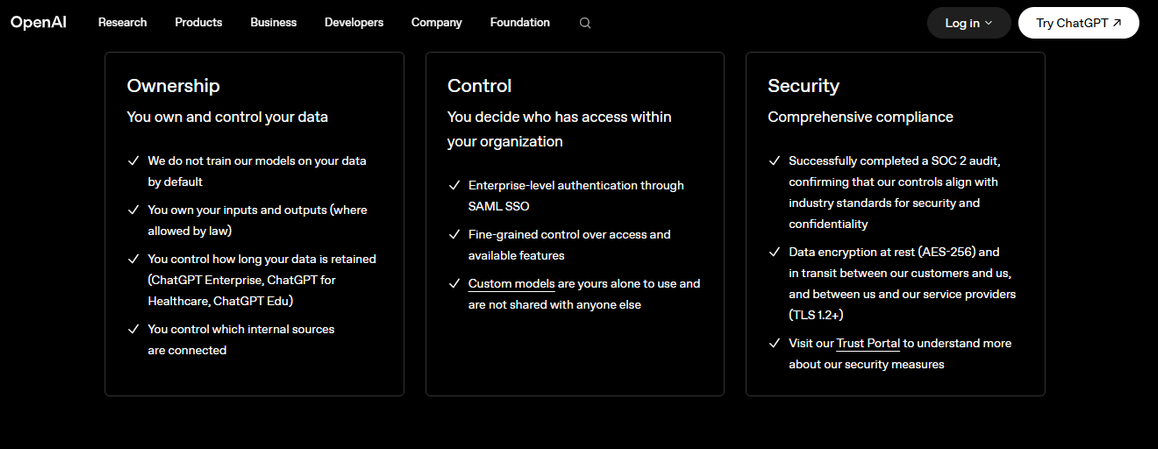Click the Ownership card heading

pos(174,86)
